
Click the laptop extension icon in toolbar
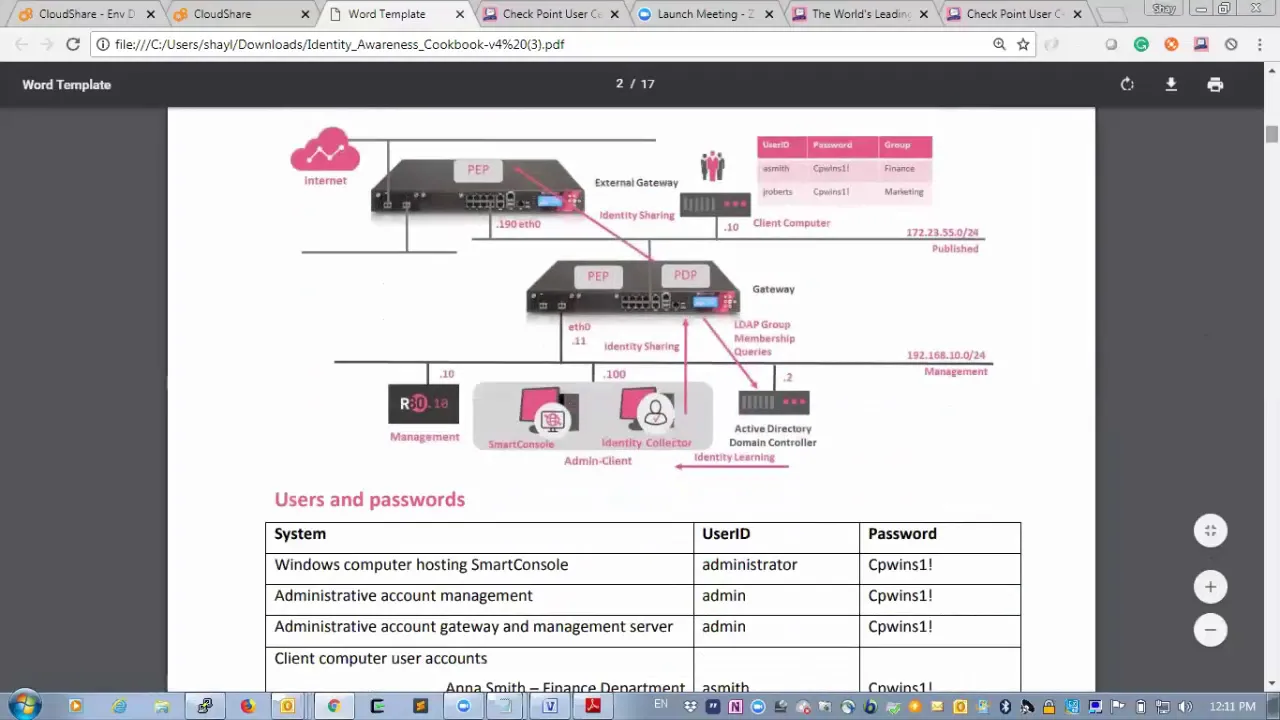(x=1201, y=44)
